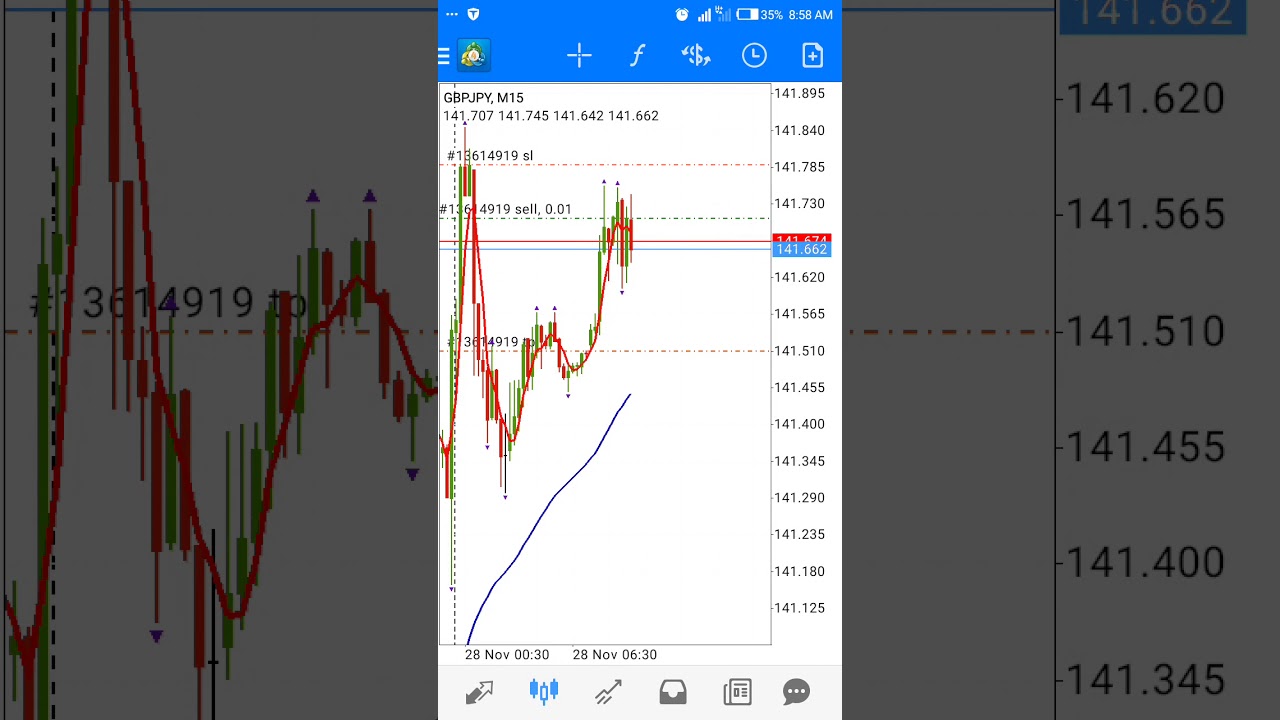The height and width of the screenshot is (720, 1280).
Task: Tap the MetaTrader app logo icon
Action: pyautogui.click(x=473, y=56)
